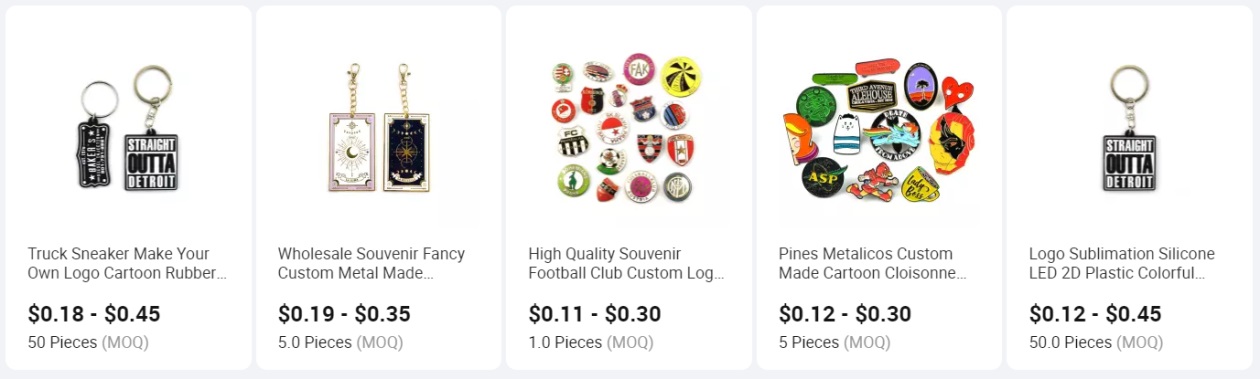Click the $0.19 - $0.35 price
The image size is (1260, 379).
coord(344,314)
